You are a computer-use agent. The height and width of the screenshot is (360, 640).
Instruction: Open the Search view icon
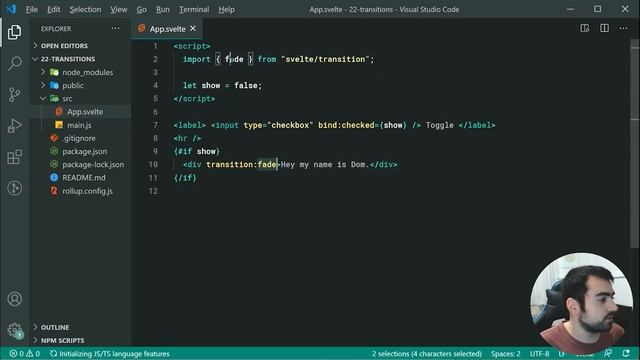coord(14,63)
